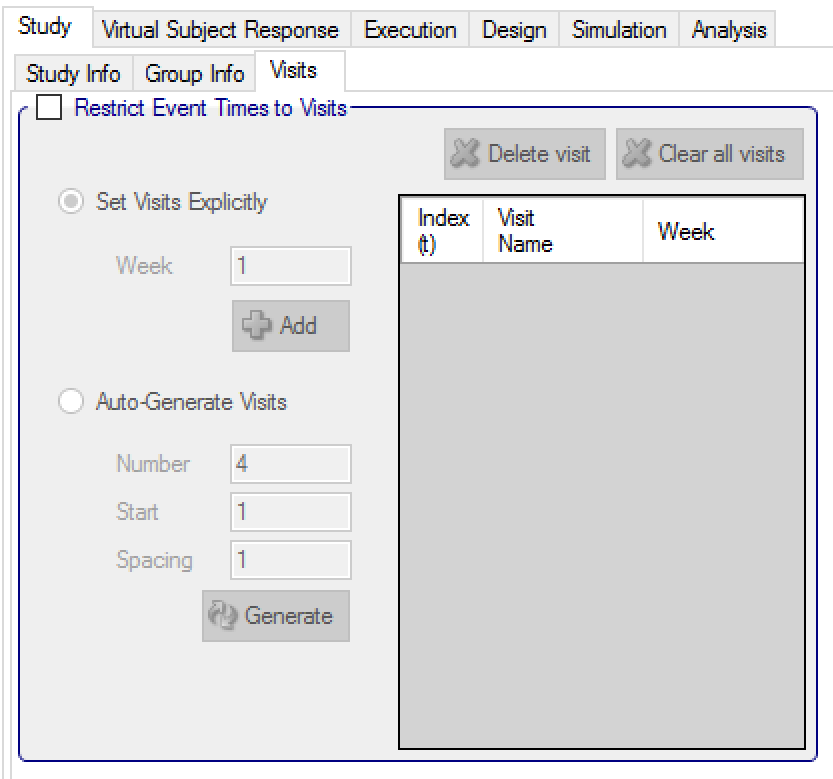Click the Index (t) column header
The image size is (833, 779).
(442, 231)
